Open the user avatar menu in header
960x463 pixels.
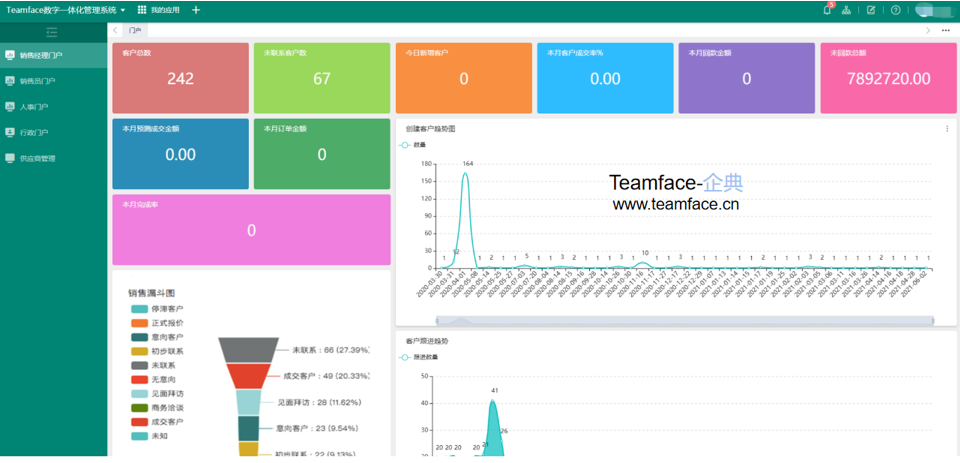coord(934,10)
